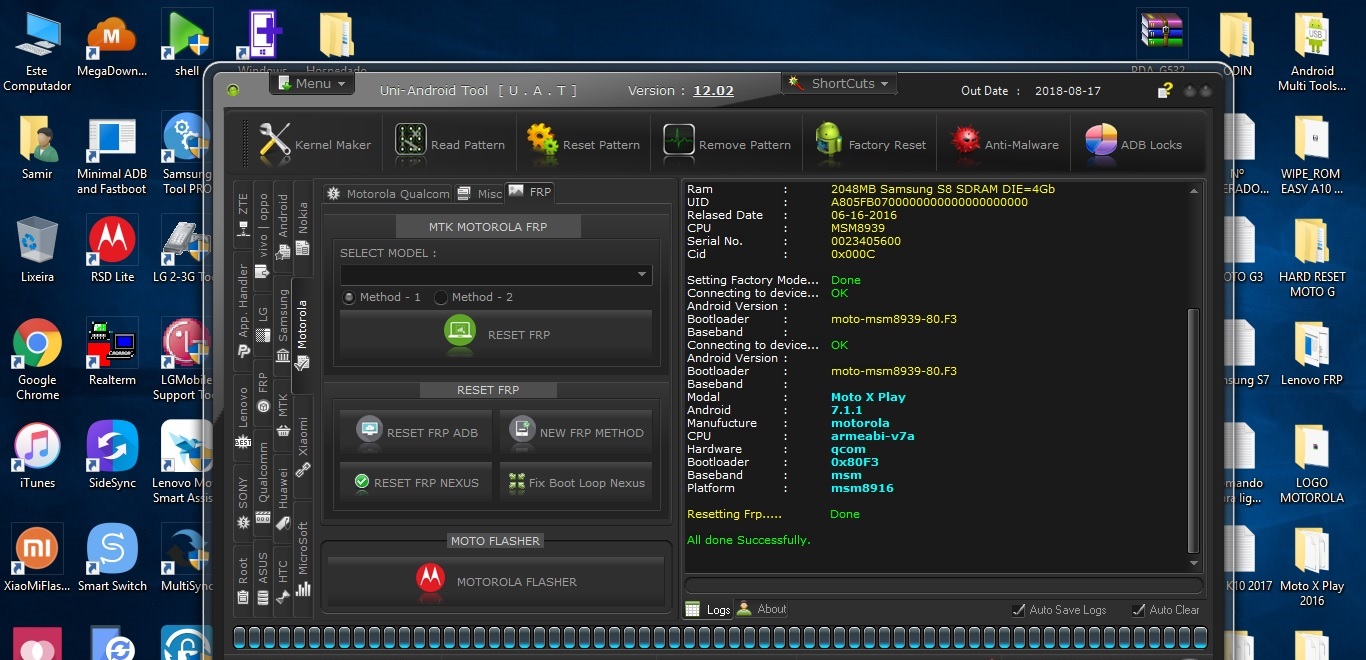The height and width of the screenshot is (660, 1366).
Task: Open the HARD RESET MOTO G folder
Action: point(1312,257)
